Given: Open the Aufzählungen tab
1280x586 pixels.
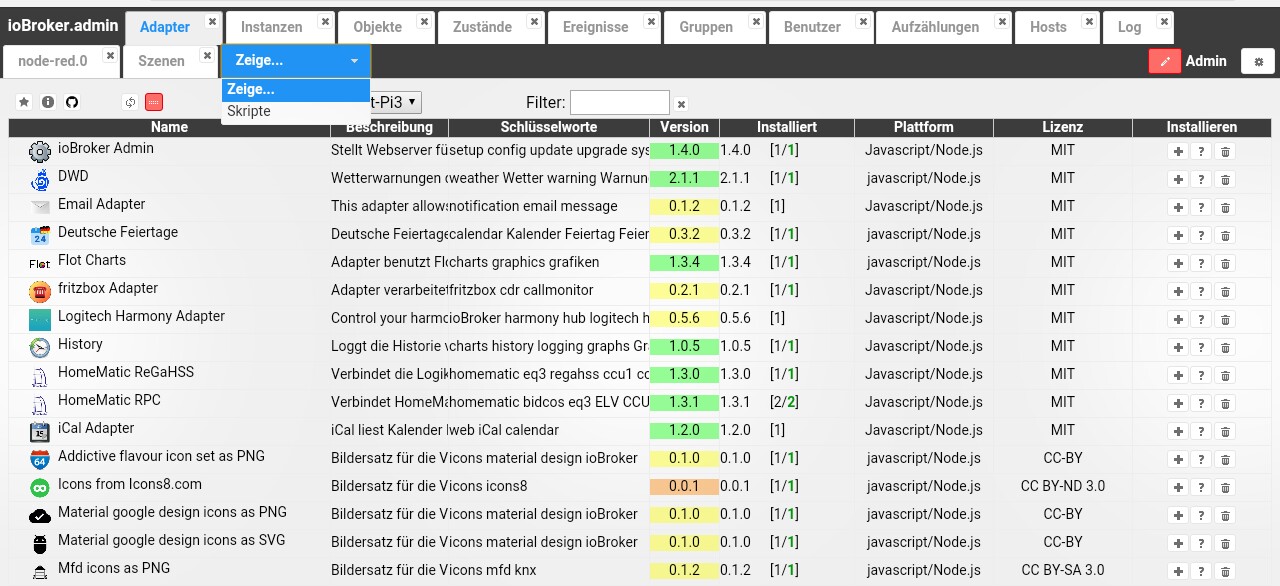Looking at the screenshot, I should 935,27.
